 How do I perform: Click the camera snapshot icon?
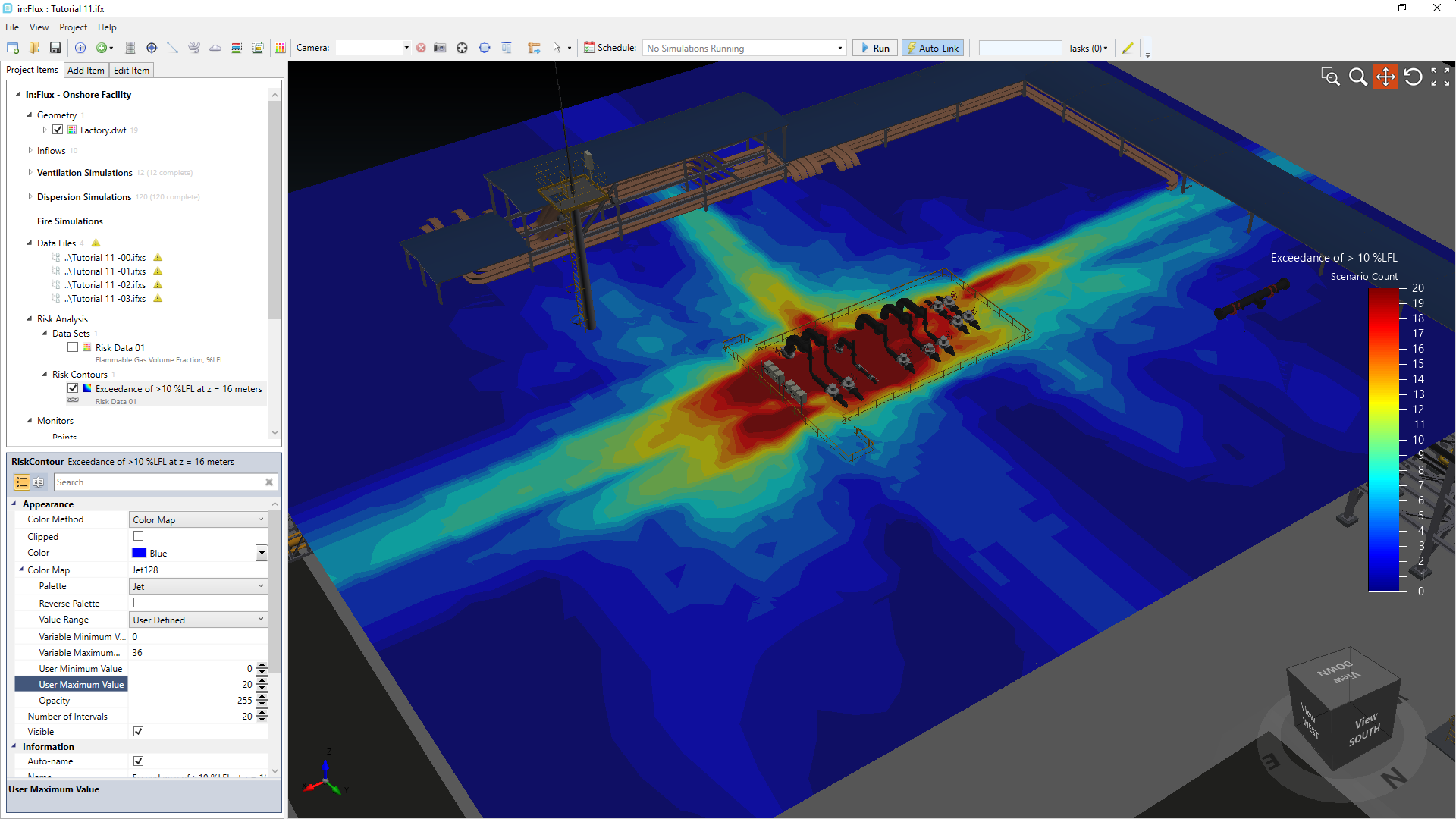(440, 48)
